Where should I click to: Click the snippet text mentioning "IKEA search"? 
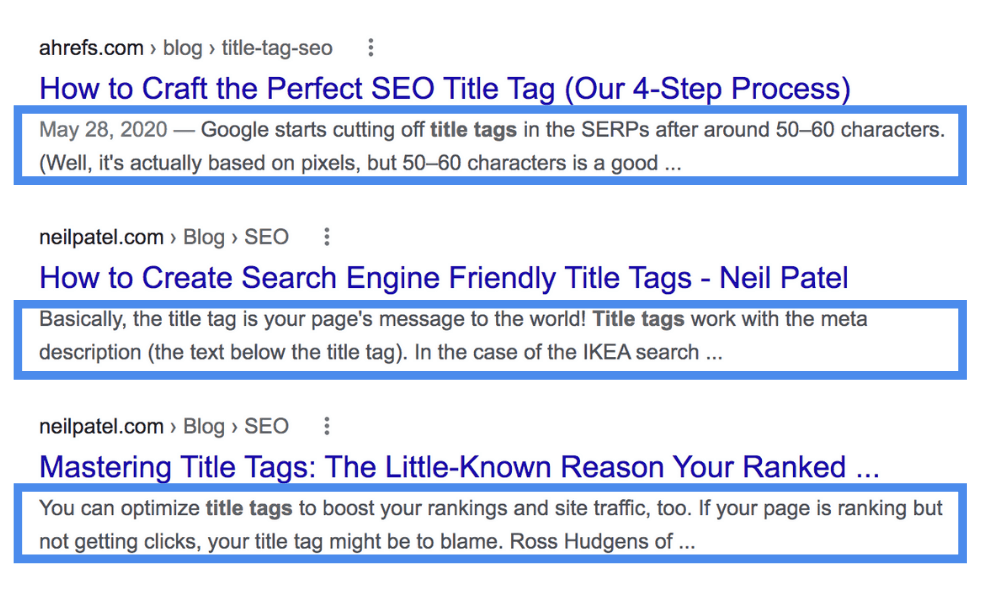tap(380, 353)
